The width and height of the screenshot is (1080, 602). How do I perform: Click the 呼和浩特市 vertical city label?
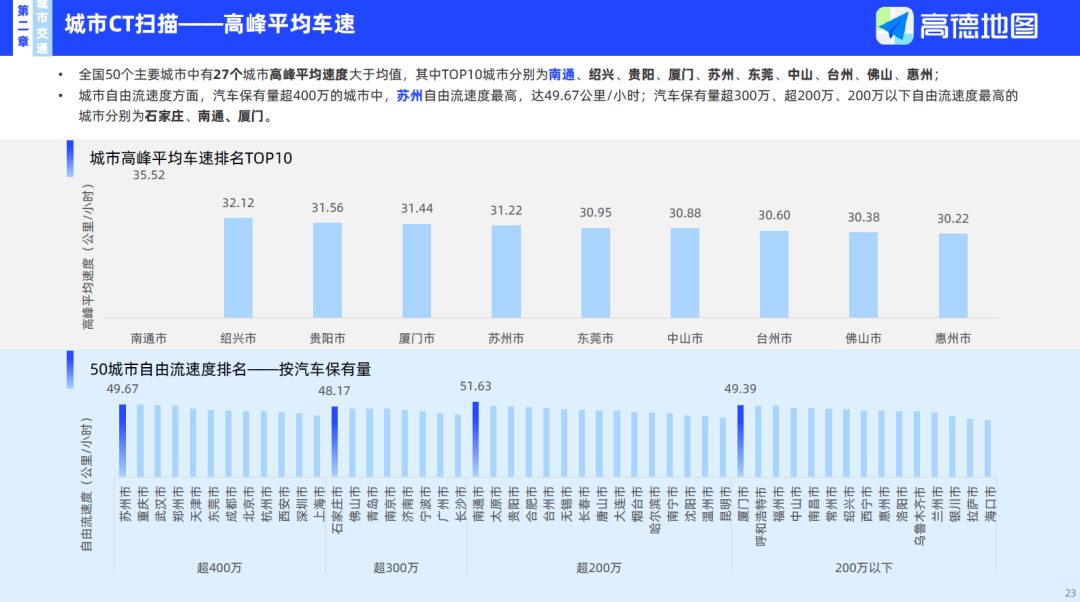[x=760, y=516]
